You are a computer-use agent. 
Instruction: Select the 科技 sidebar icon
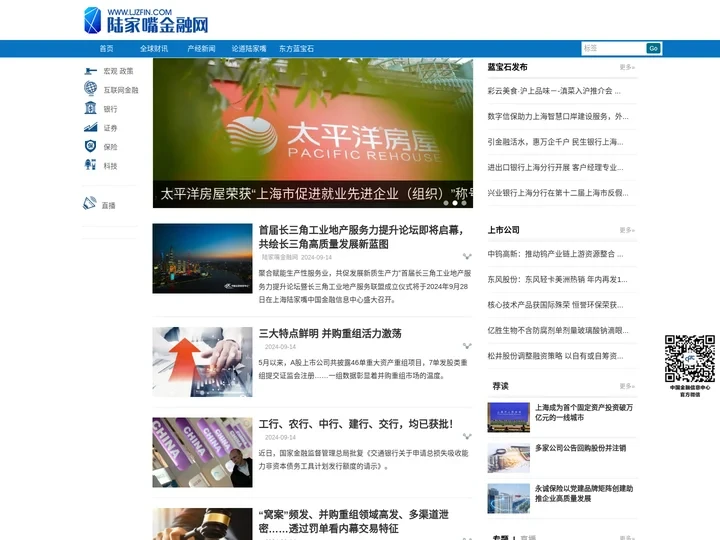pos(90,165)
